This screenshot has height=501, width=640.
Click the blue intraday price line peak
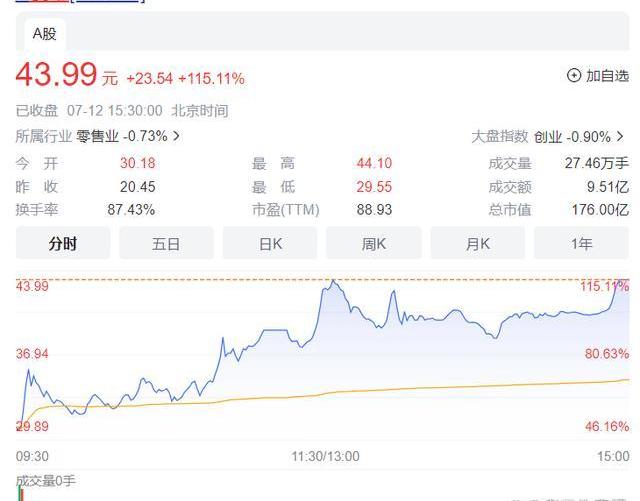tap(332, 282)
